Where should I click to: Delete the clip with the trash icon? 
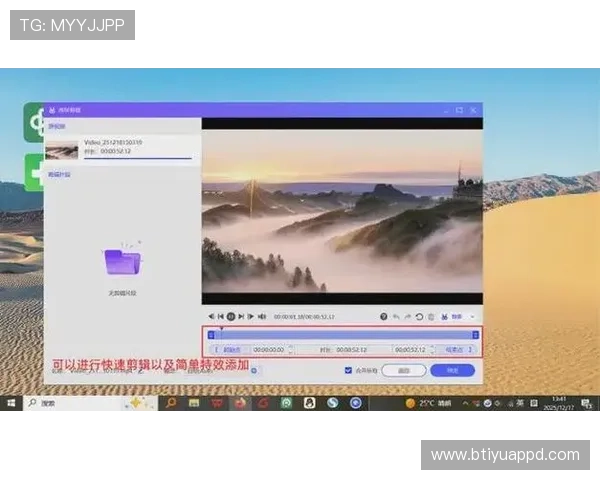pos(431,317)
